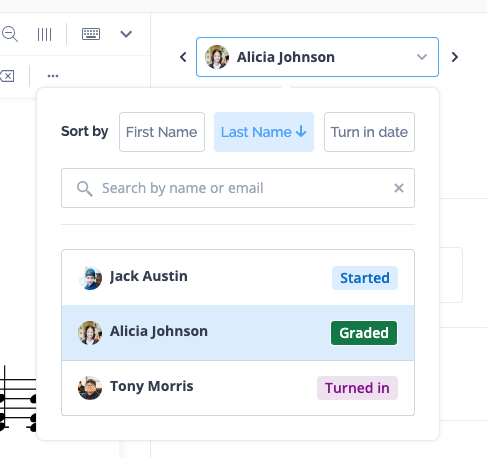Image resolution: width=487 pixels, height=458 pixels.
Task: Expand the chevron next to keyboard icon
Action: pos(126,34)
